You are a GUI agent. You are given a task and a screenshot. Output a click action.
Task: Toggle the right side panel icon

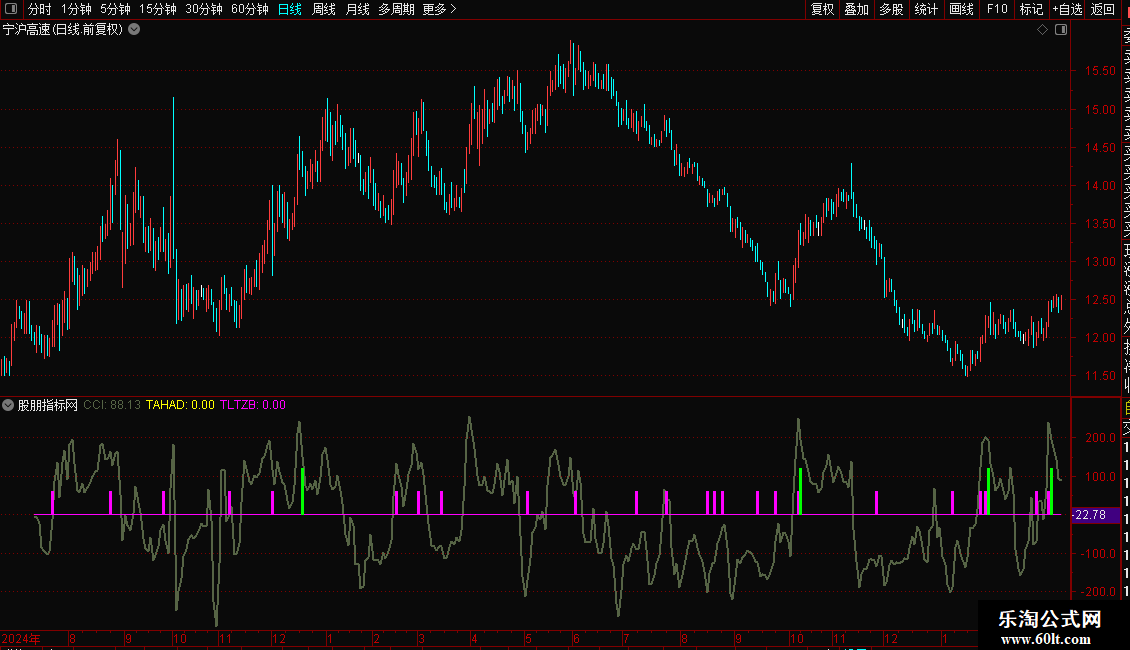click(1061, 30)
